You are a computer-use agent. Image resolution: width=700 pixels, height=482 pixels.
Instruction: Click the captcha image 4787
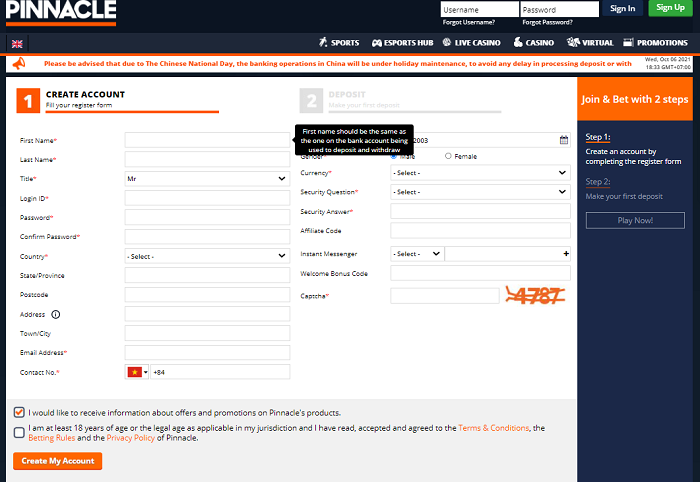pyautogui.click(x=536, y=295)
